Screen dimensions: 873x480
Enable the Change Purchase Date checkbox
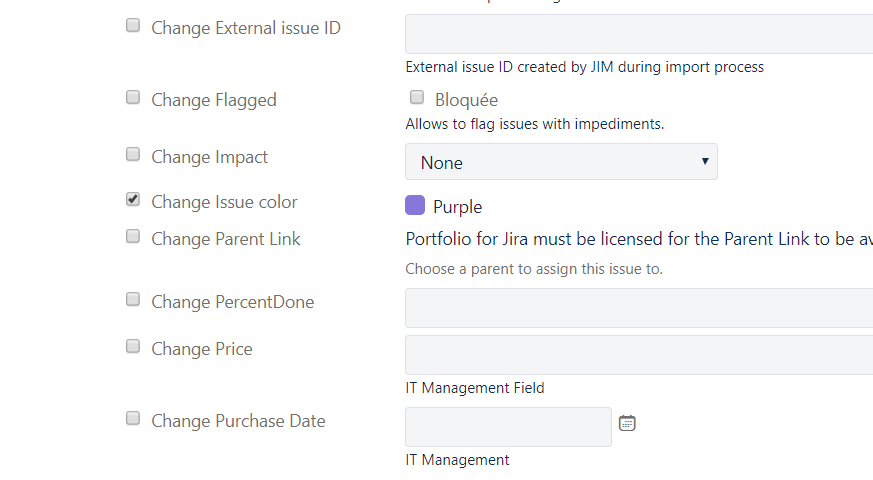pos(133,418)
